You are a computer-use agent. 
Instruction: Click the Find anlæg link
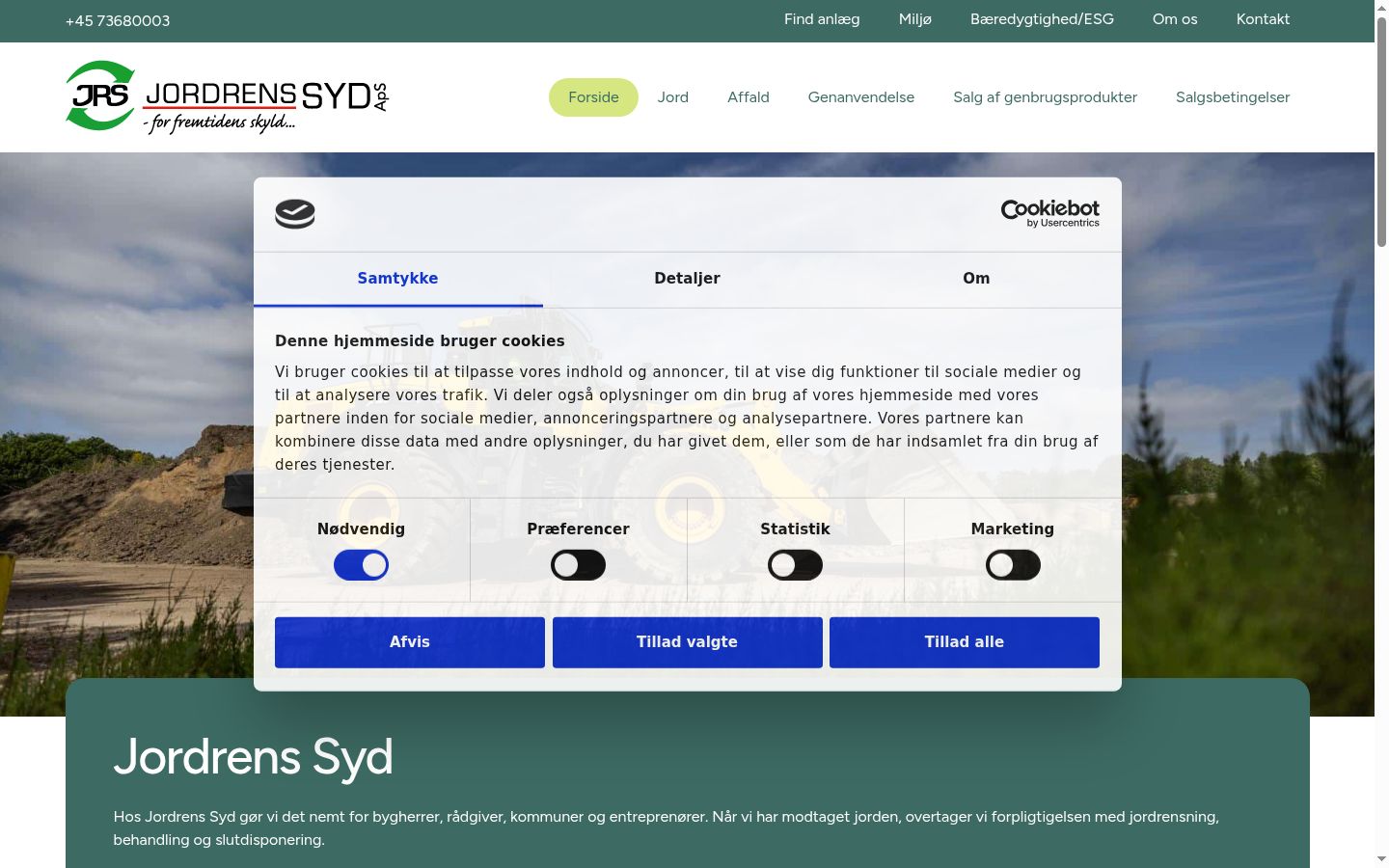click(x=822, y=19)
